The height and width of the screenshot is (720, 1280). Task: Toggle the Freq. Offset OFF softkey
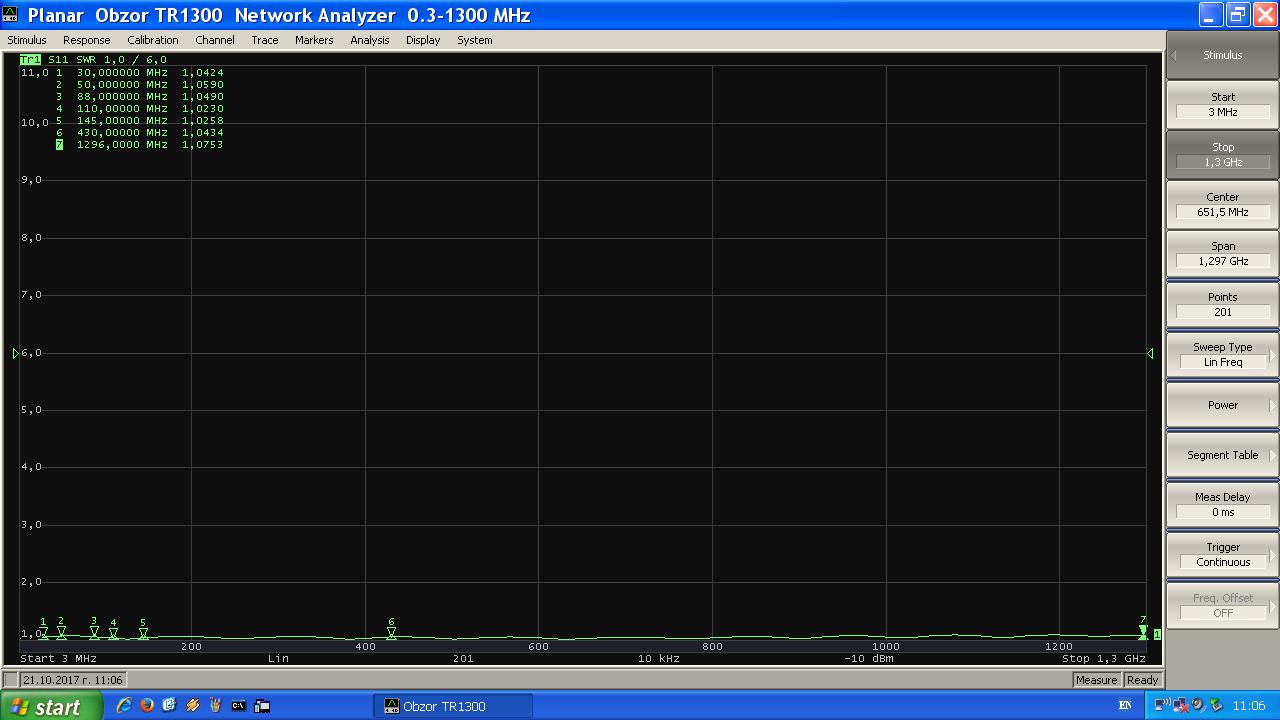(1222, 605)
